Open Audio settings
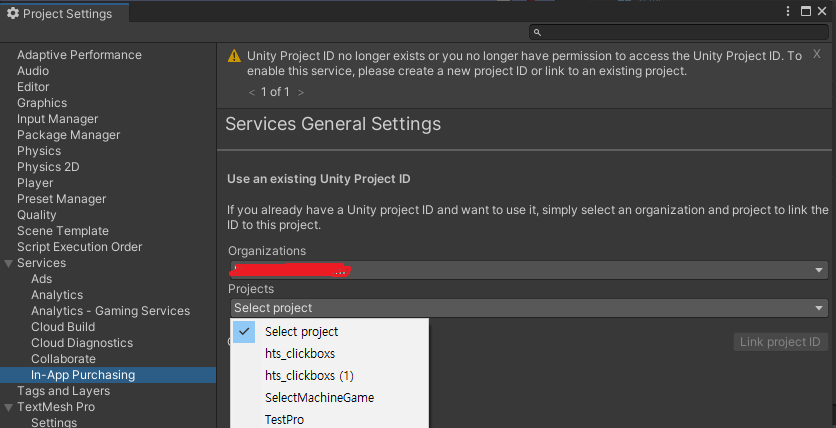 click(33, 71)
